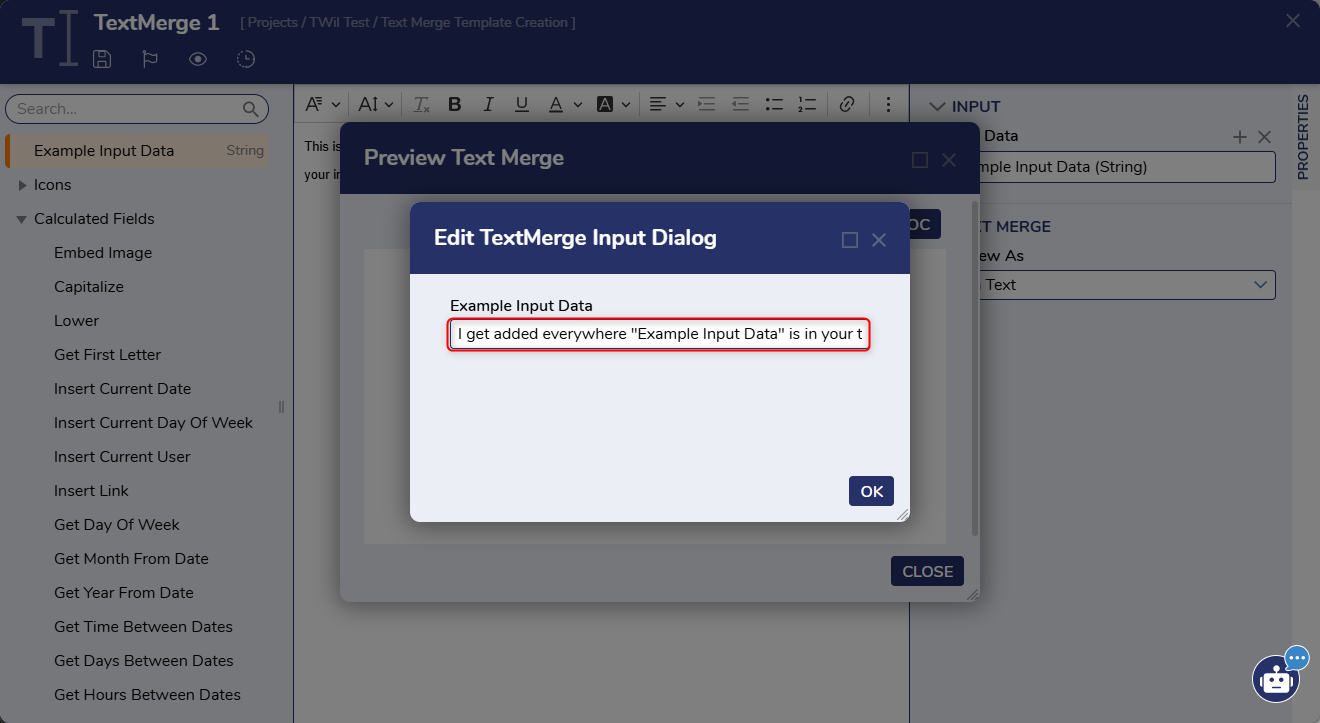Open the history clock icon
Image resolution: width=1320 pixels, height=723 pixels.
(x=246, y=59)
